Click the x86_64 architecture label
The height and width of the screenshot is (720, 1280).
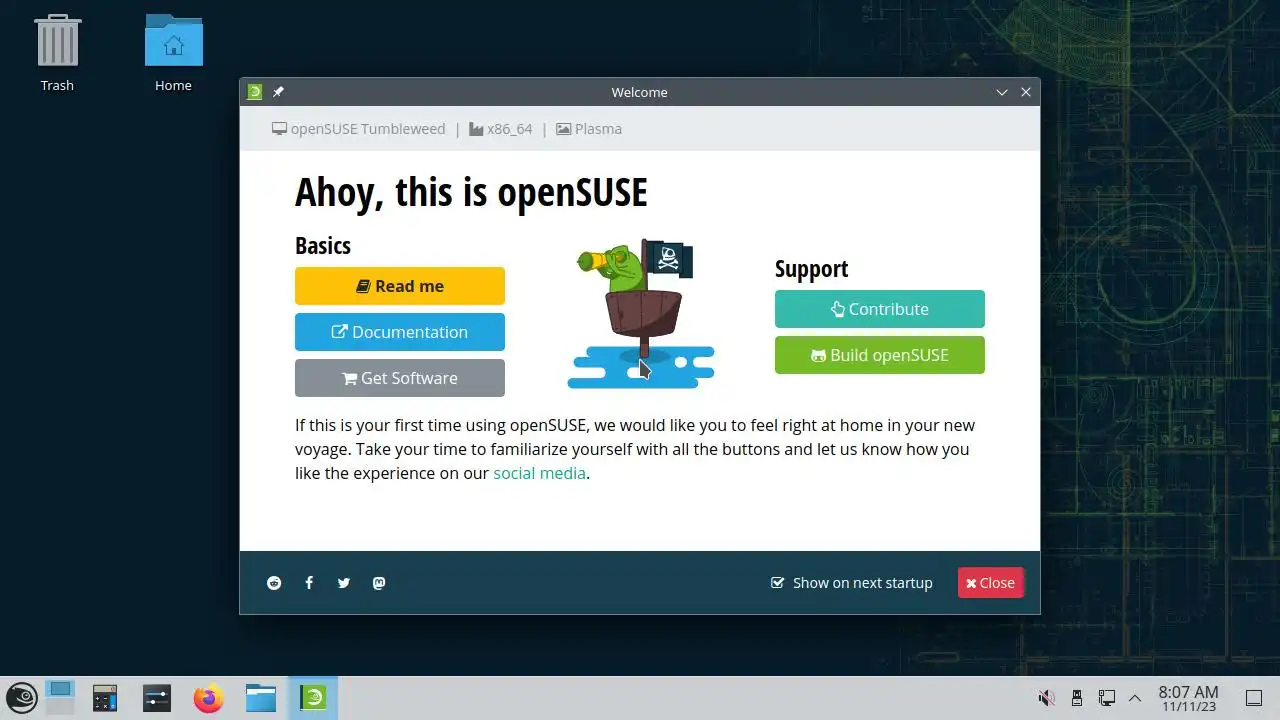500,129
